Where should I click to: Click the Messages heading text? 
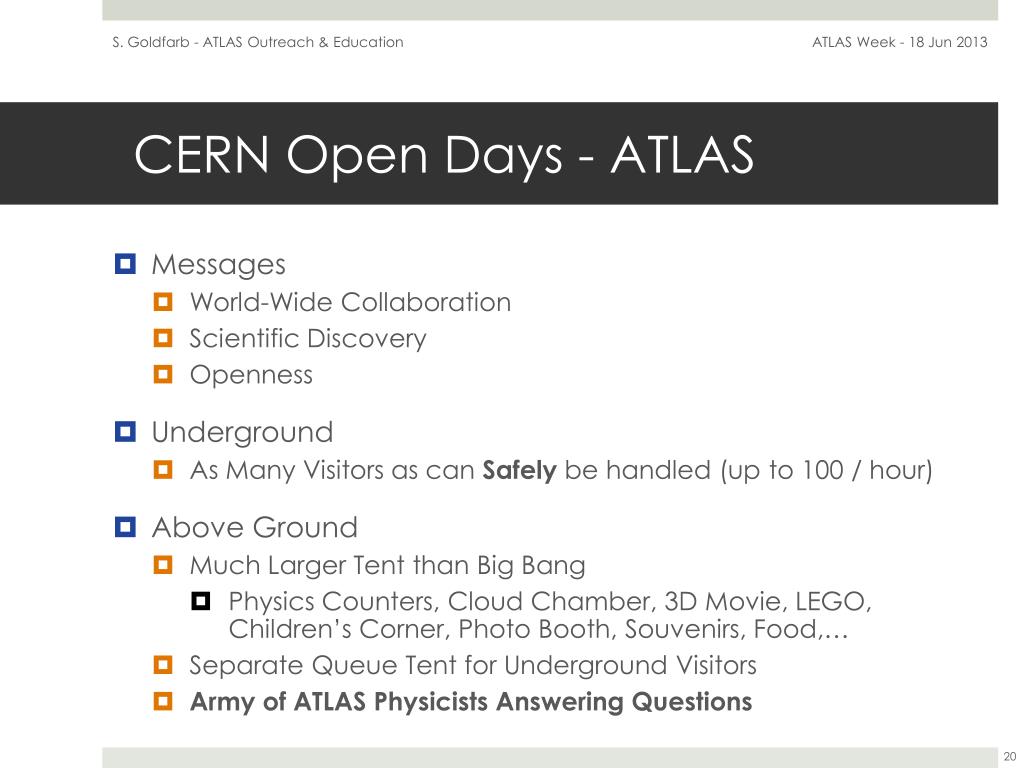point(218,265)
